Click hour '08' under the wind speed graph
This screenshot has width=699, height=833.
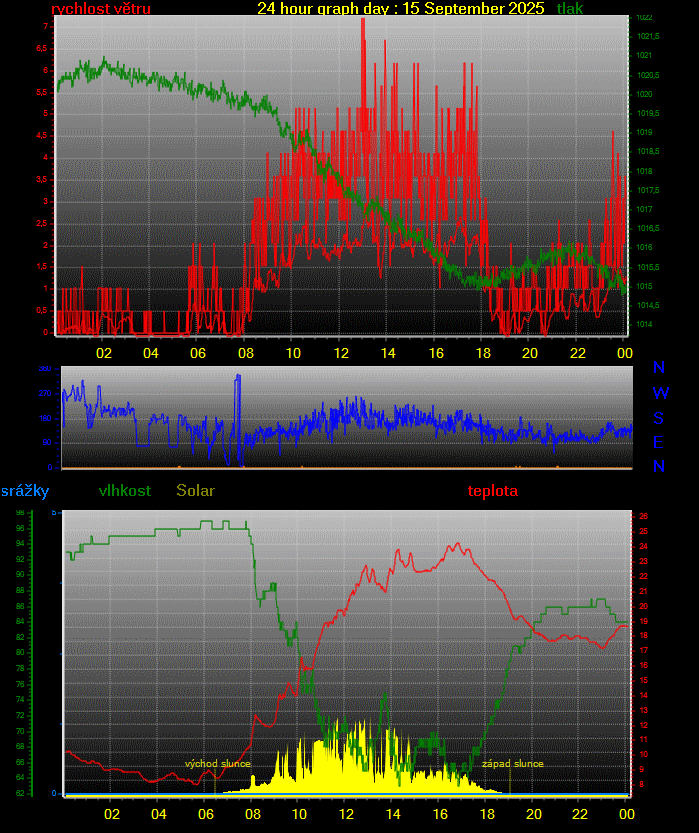coord(245,353)
